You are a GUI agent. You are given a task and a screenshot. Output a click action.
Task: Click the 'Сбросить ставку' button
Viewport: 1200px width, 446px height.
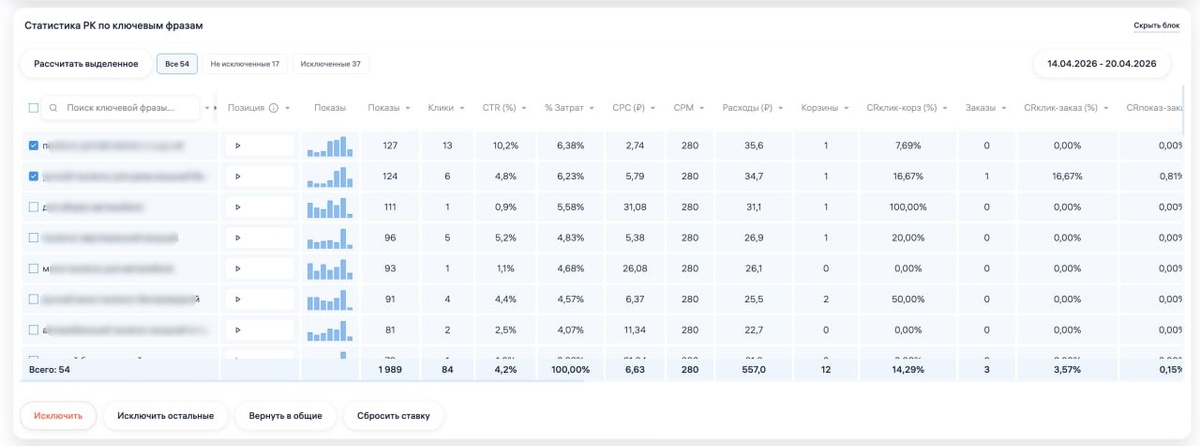(x=393, y=415)
